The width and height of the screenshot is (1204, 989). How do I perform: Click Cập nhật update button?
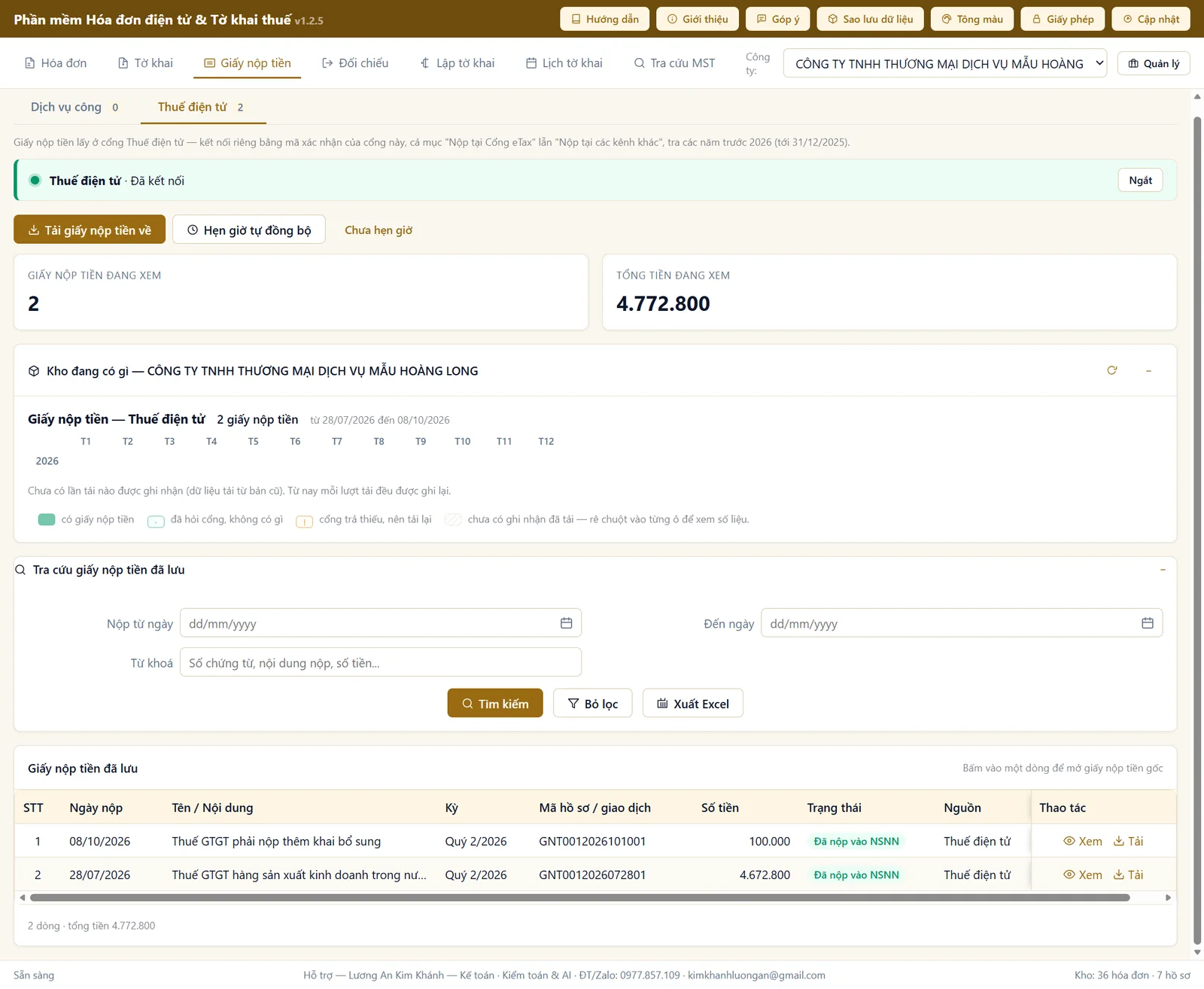coord(1151,19)
